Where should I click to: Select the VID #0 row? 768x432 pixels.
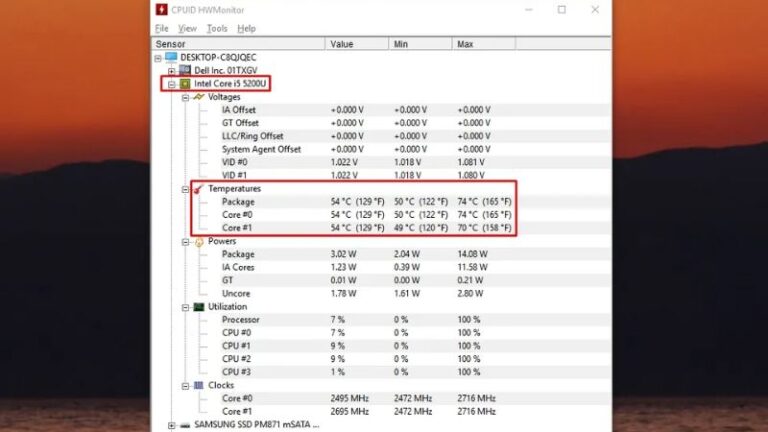coord(382,162)
